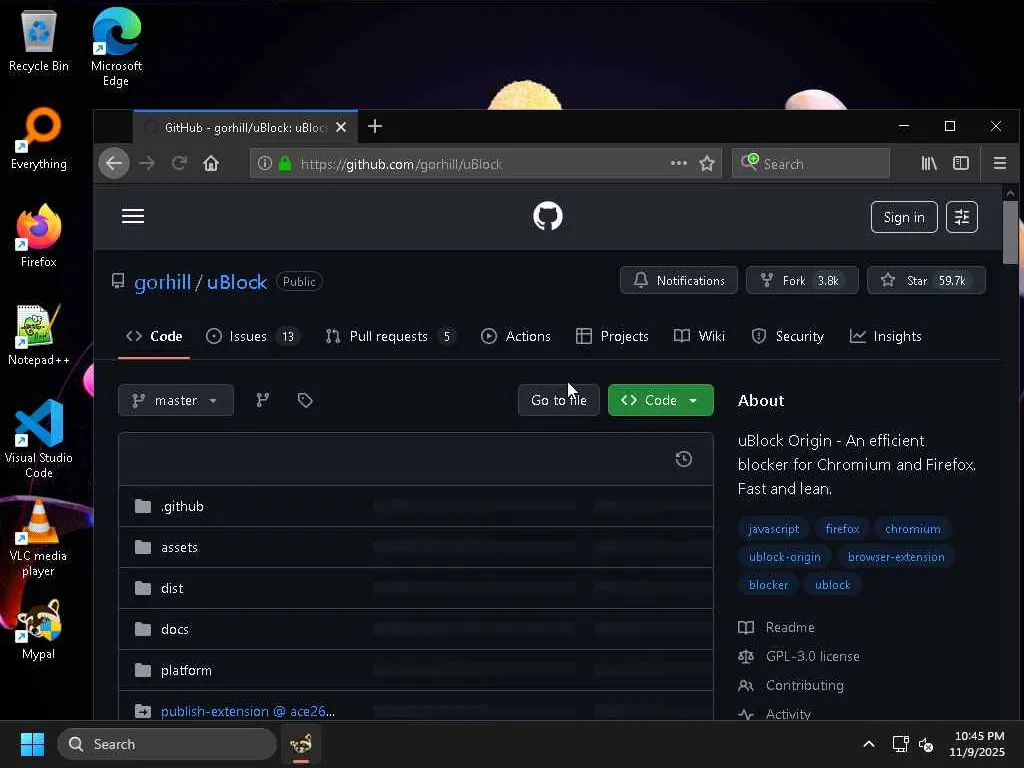Open the .github folder

pyautogui.click(x=182, y=507)
